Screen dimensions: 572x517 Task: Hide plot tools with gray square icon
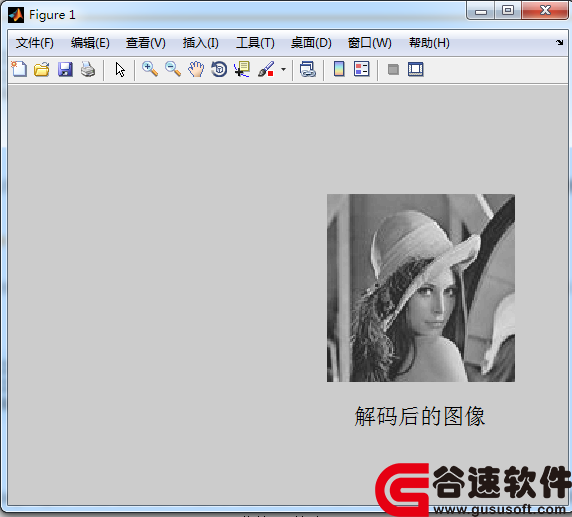tap(393, 69)
